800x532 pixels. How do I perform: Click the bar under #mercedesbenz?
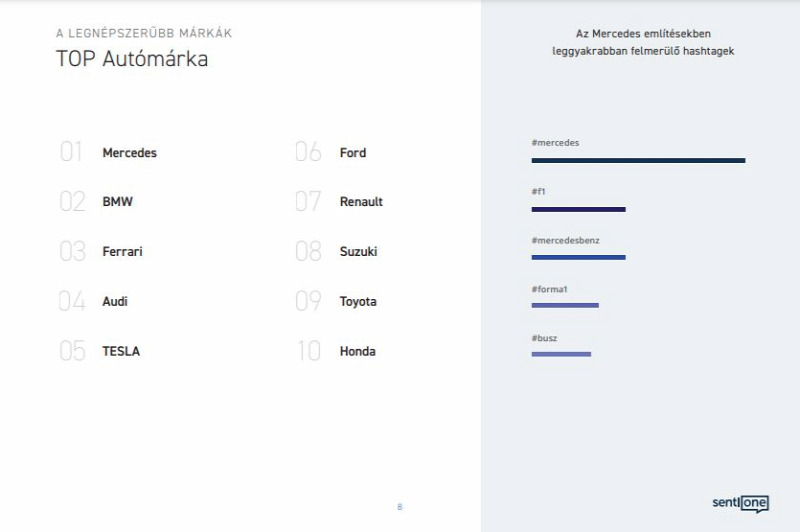[579, 258]
